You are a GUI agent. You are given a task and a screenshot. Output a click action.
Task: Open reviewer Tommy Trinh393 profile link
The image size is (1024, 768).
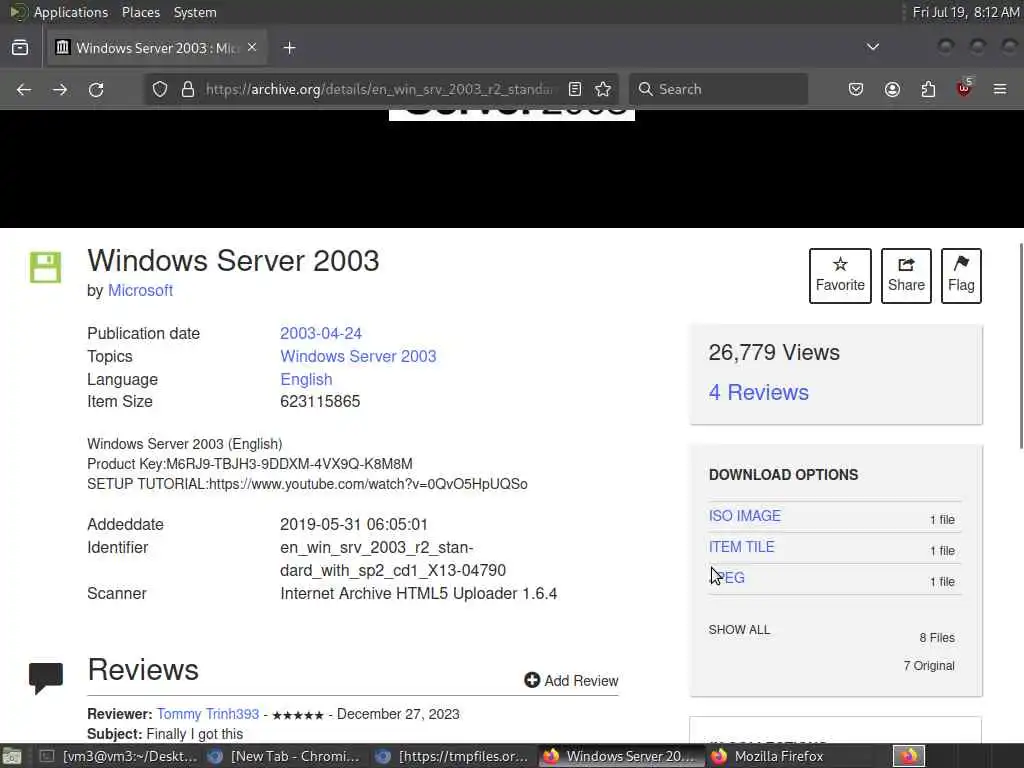pos(208,714)
